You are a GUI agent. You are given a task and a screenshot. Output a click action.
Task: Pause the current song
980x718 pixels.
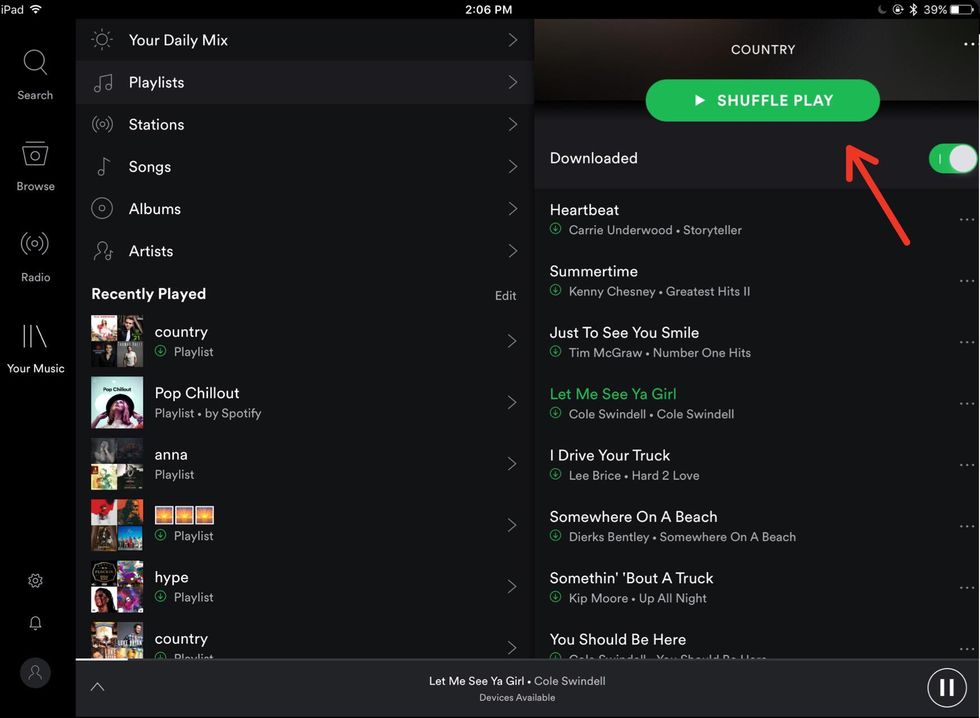tap(945, 687)
